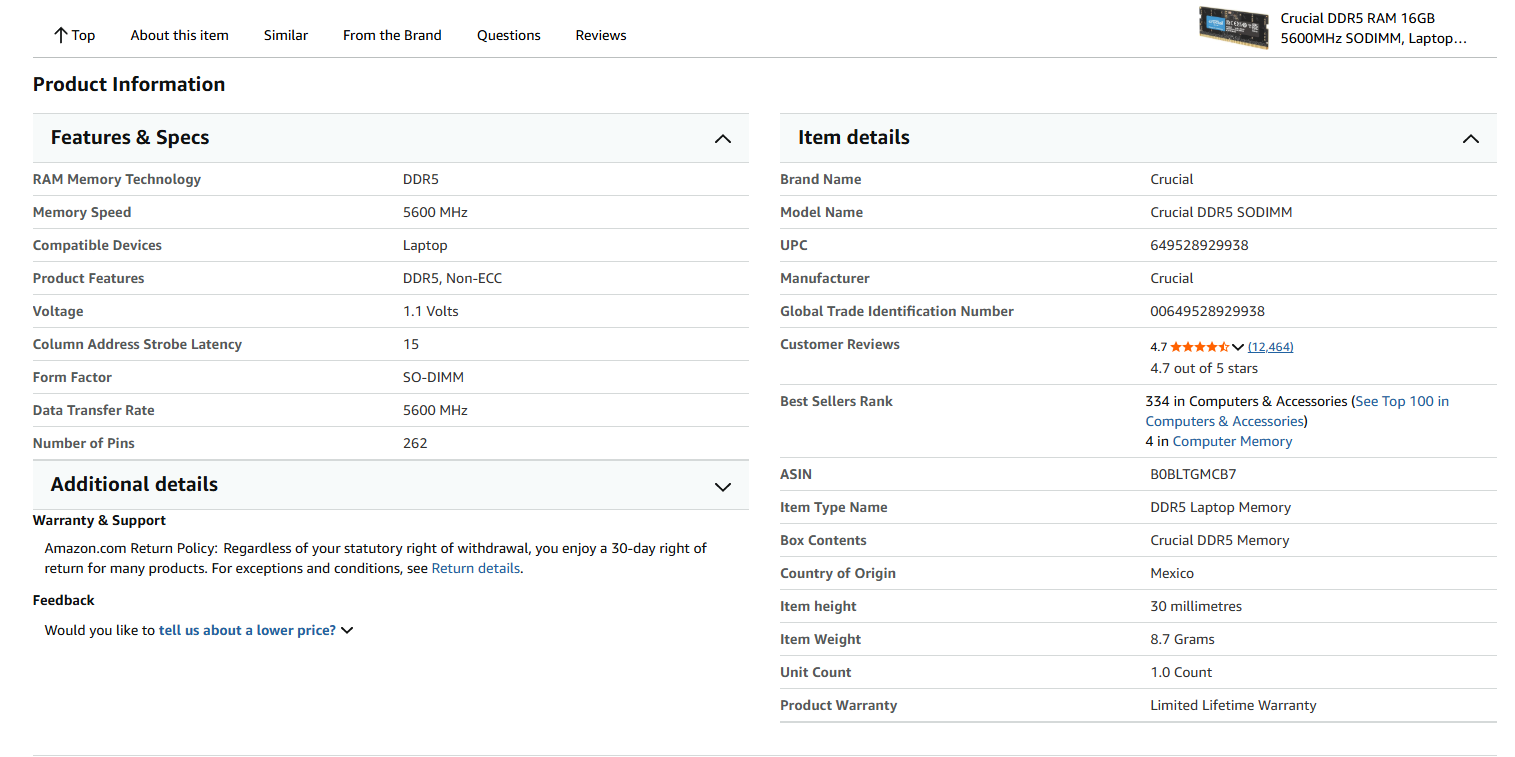Open the 12,464 reviews link

pyautogui.click(x=1271, y=347)
